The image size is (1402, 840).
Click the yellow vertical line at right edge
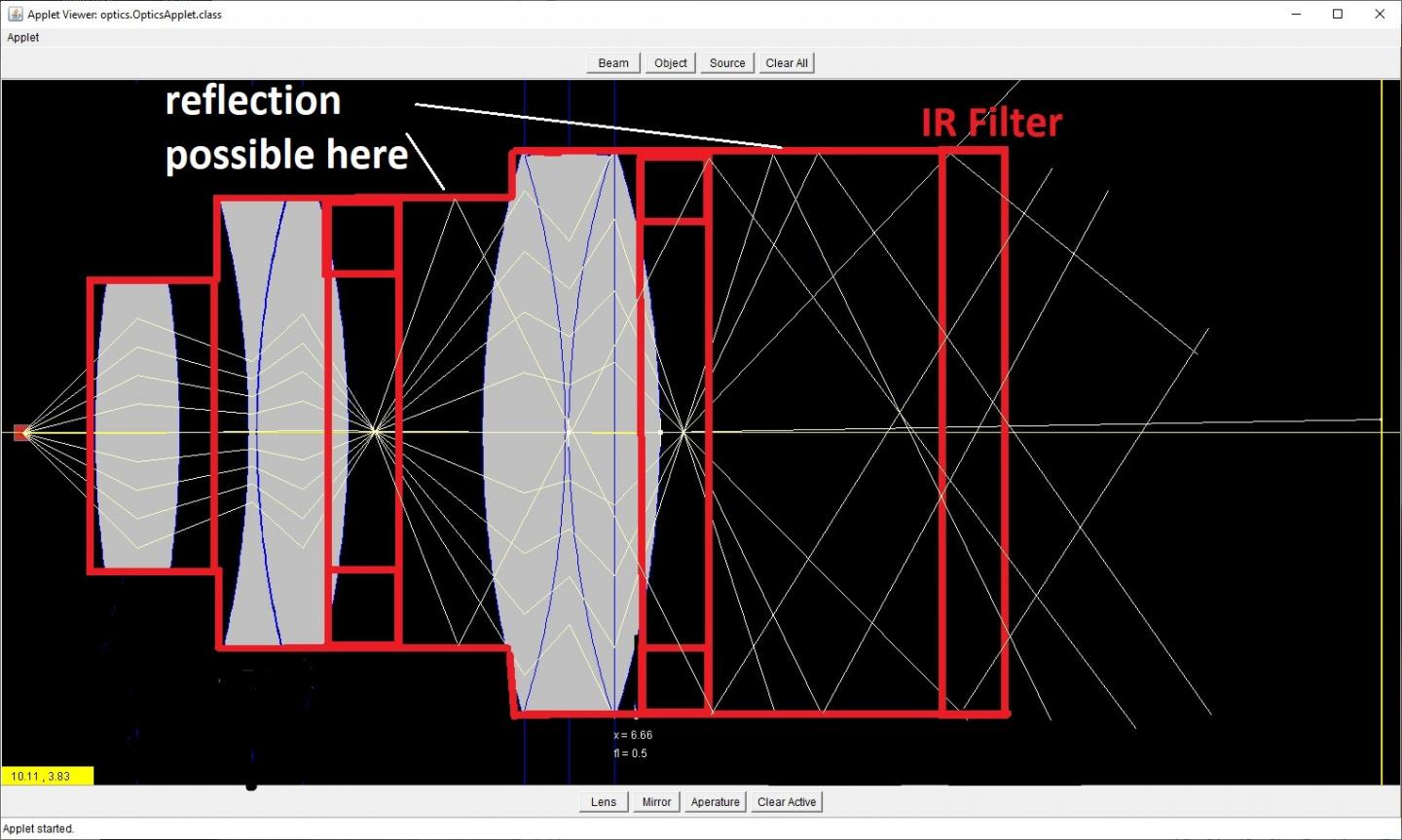coord(1382,432)
